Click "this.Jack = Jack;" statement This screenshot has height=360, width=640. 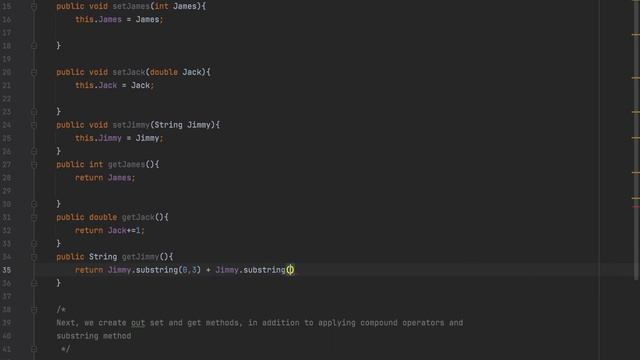114,85
